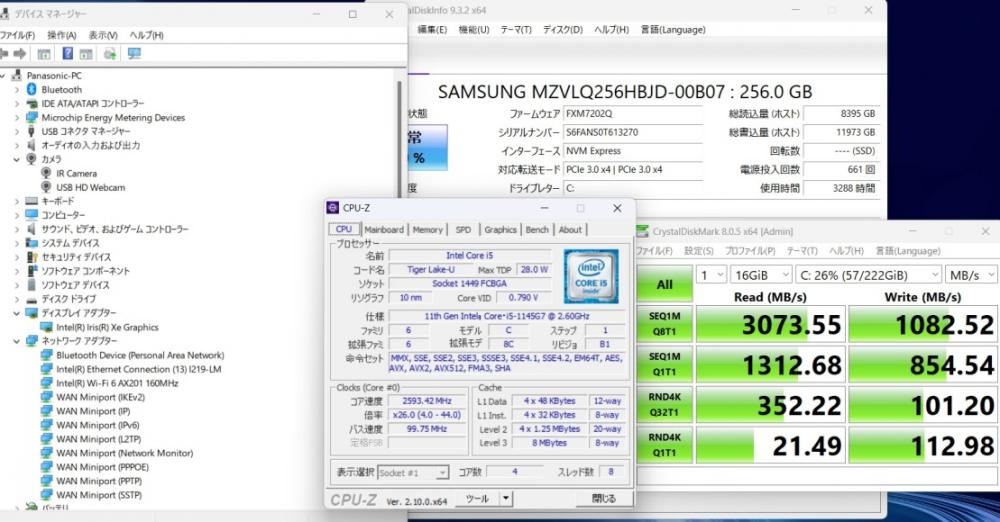Select Intel(R) Wi-Fi 6 AX201 160MHz adapter
The height and width of the screenshot is (522, 1000).
pos(117,384)
